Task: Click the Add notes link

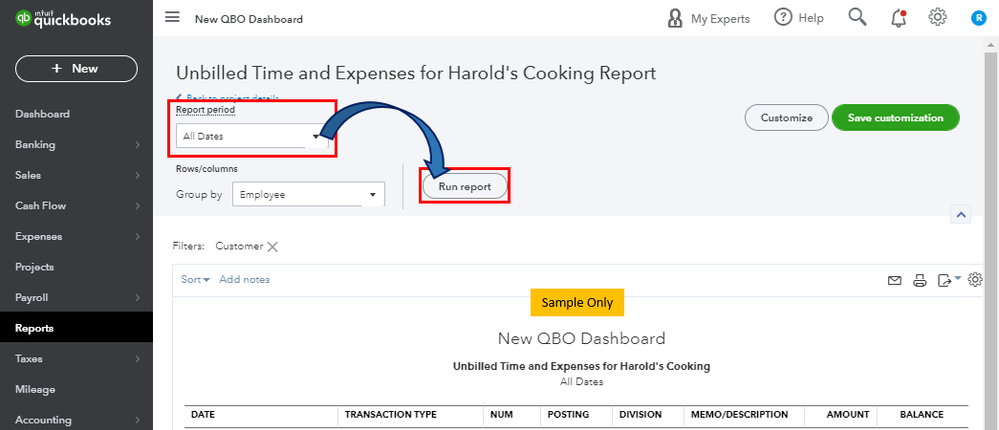Action: [x=245, y=280]
